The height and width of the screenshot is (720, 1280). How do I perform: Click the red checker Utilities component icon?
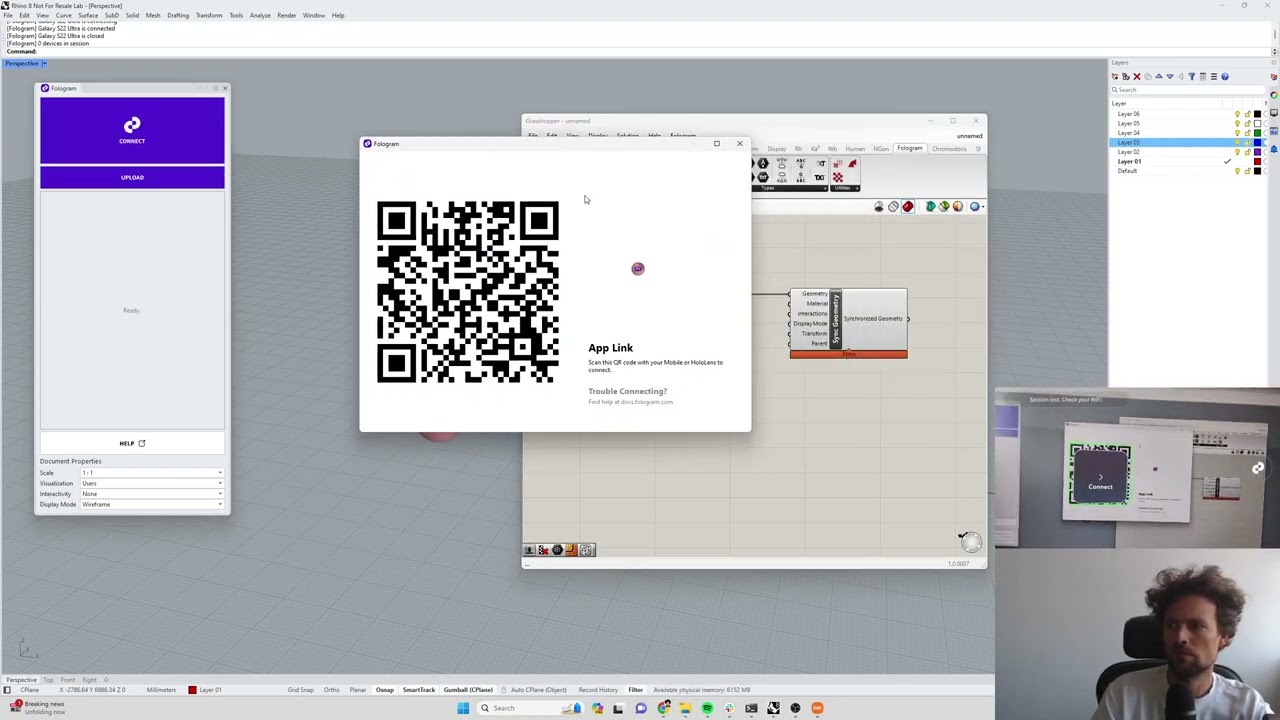click(x=838, y=177)
